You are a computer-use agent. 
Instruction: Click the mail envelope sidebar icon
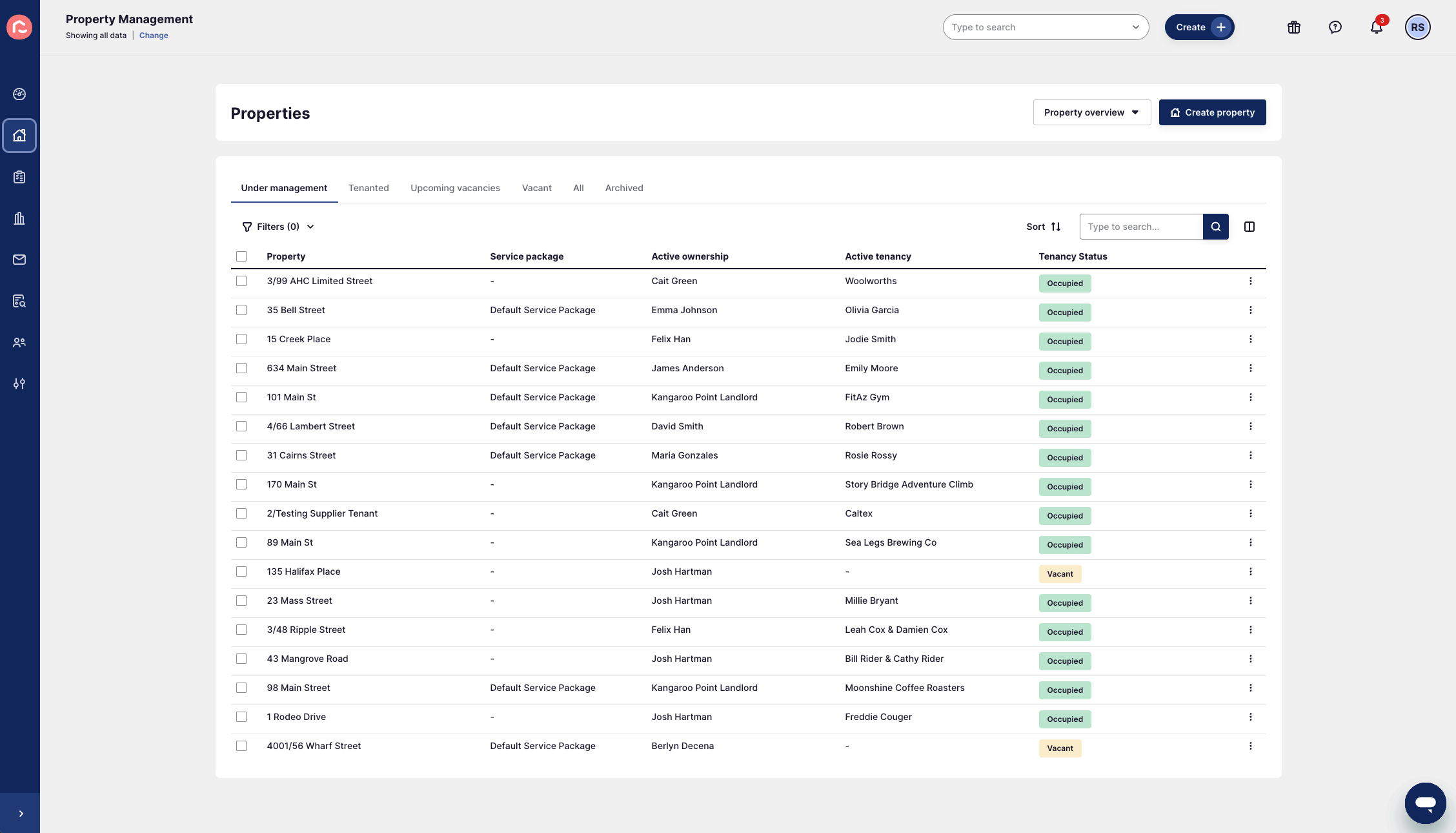pyautogui.click(x=19, y=260)
